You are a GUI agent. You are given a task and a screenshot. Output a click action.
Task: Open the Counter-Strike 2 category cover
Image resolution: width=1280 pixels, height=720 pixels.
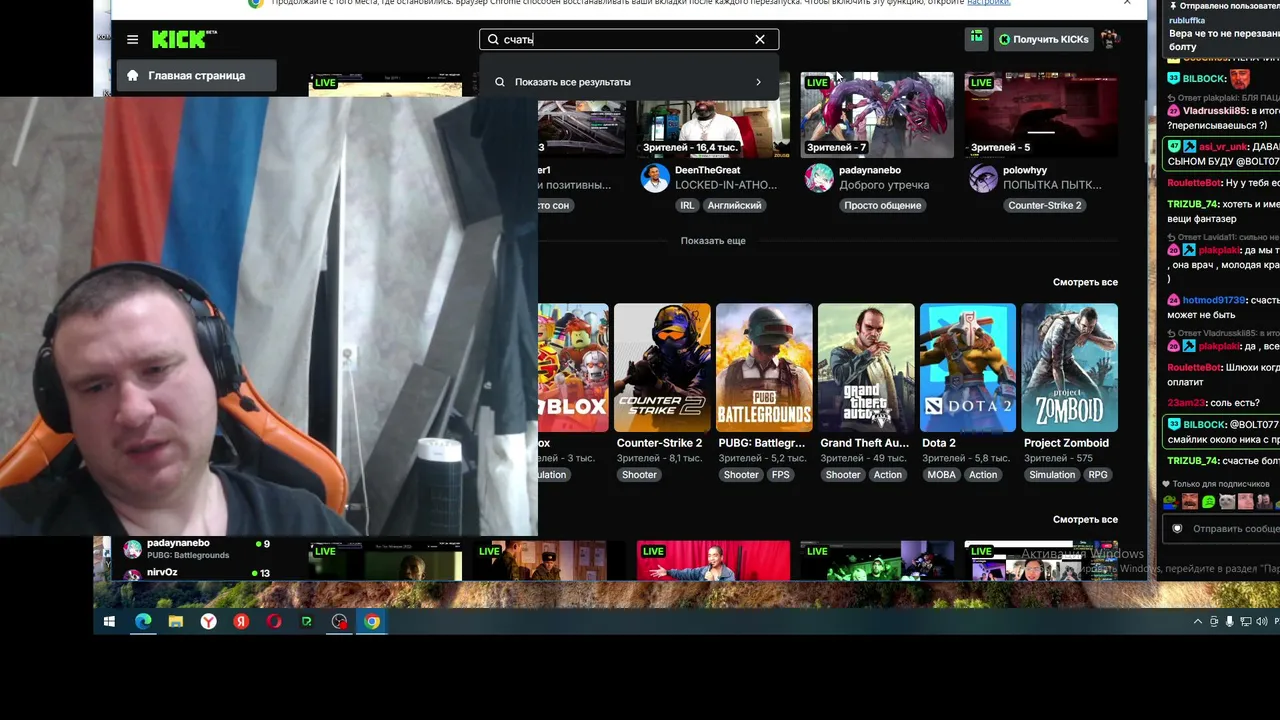coord(662,368)
